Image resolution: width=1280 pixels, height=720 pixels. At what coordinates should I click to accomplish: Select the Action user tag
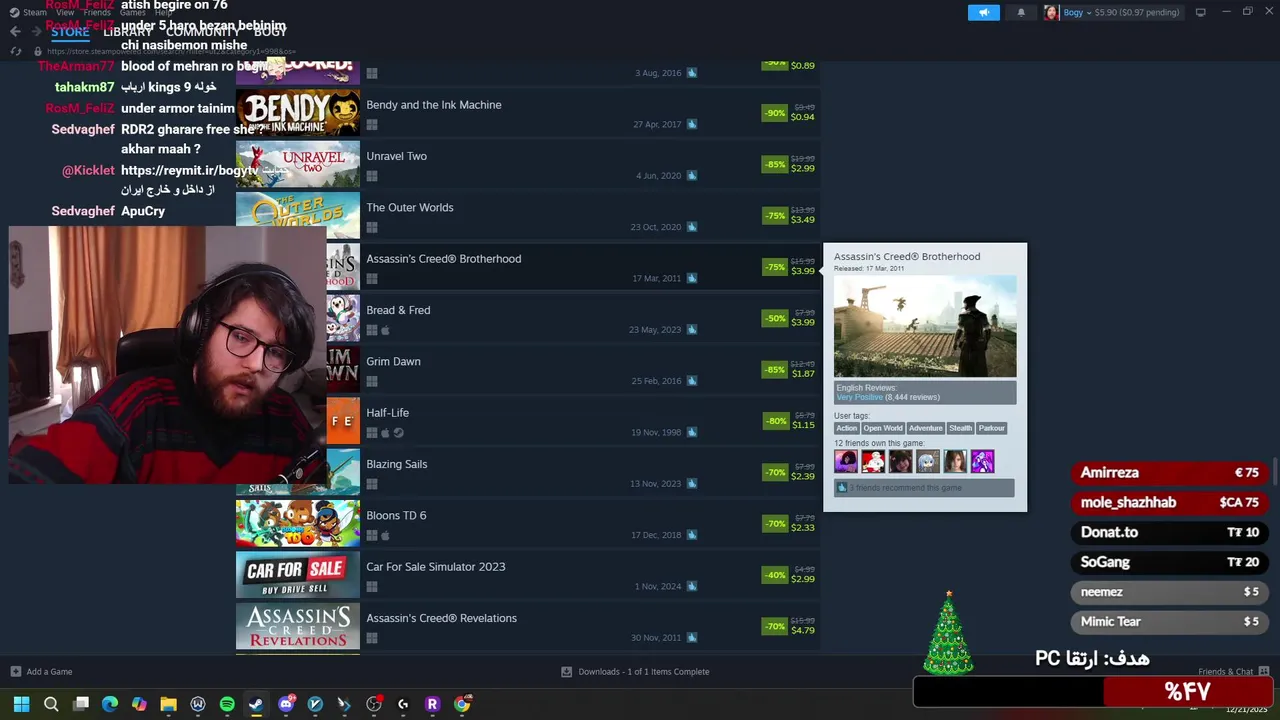coord(846,428)
